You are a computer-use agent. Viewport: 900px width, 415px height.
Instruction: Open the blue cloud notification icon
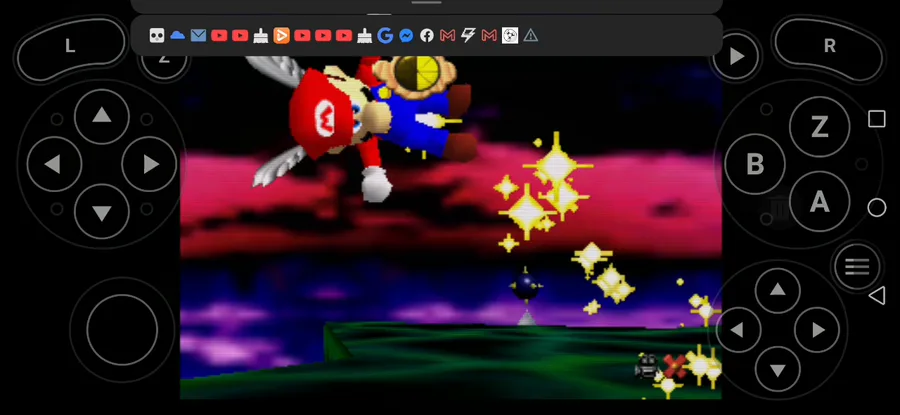(177, 36)
